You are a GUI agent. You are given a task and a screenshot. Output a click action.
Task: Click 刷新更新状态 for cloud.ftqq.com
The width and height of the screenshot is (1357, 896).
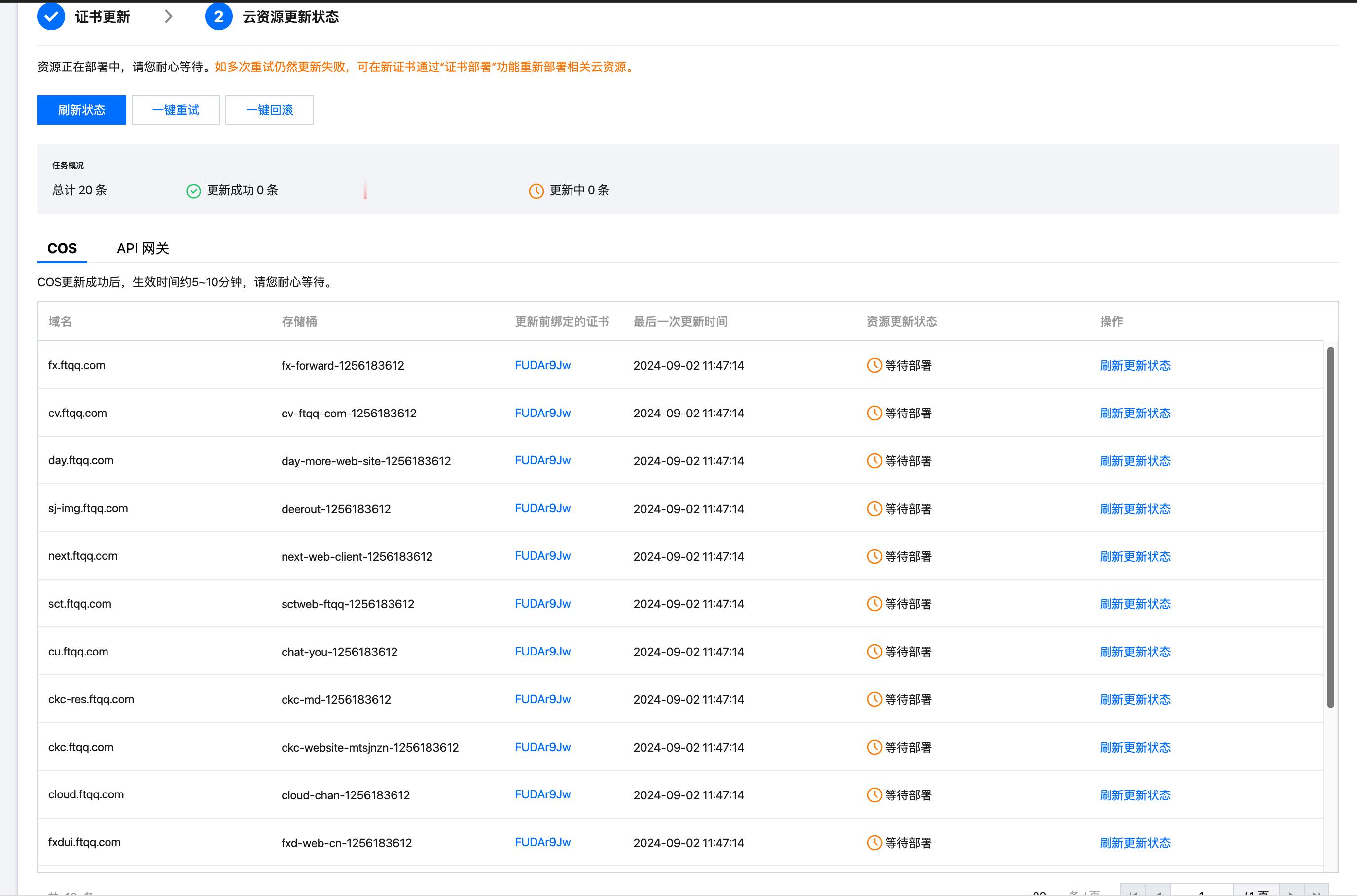(x=1135, y=795)
